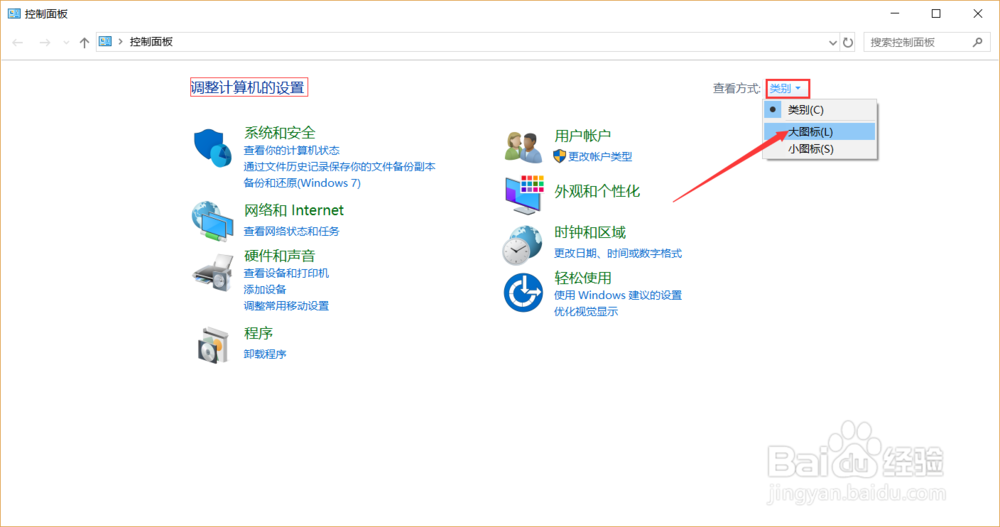Click the Forward navigation arrow
The image size is (1000, 527).
coord(45,42)
